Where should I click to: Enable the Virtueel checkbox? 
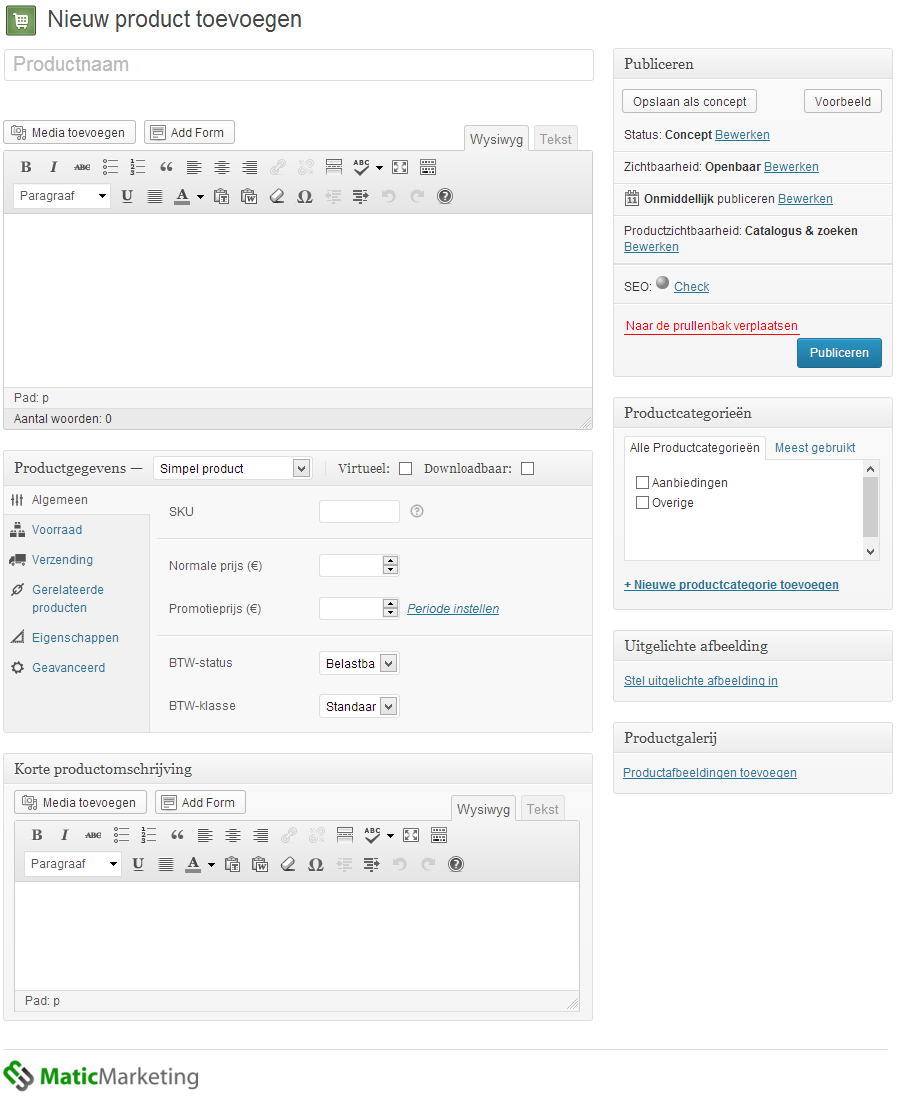(x=405, y=469)
